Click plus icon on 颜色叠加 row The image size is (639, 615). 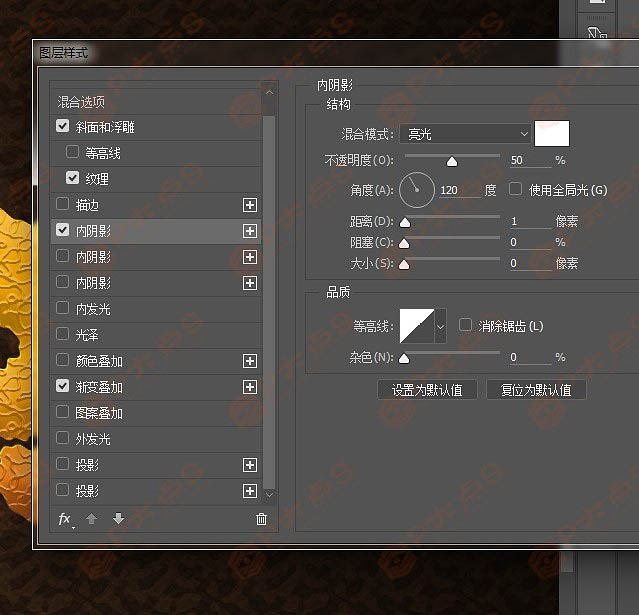coord(250,361)
